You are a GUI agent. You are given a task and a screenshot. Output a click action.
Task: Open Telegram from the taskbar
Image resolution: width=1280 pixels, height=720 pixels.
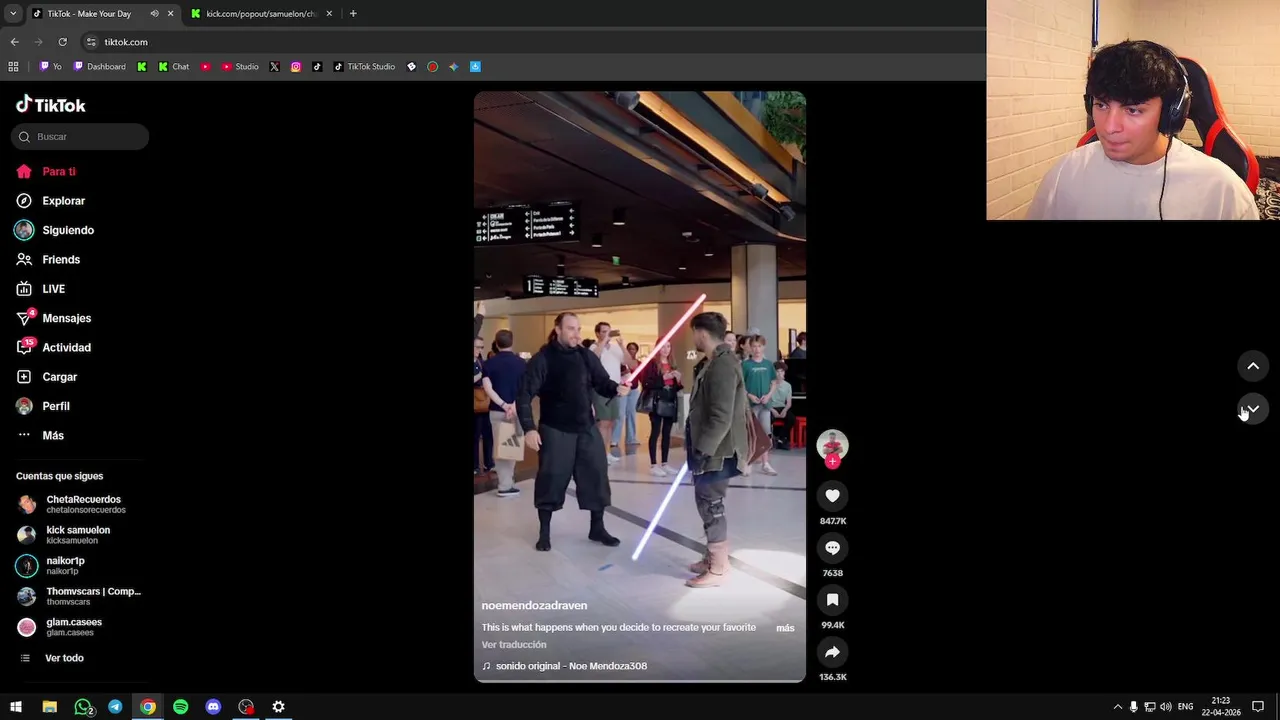pyautogui.click(x=115, y=707)
